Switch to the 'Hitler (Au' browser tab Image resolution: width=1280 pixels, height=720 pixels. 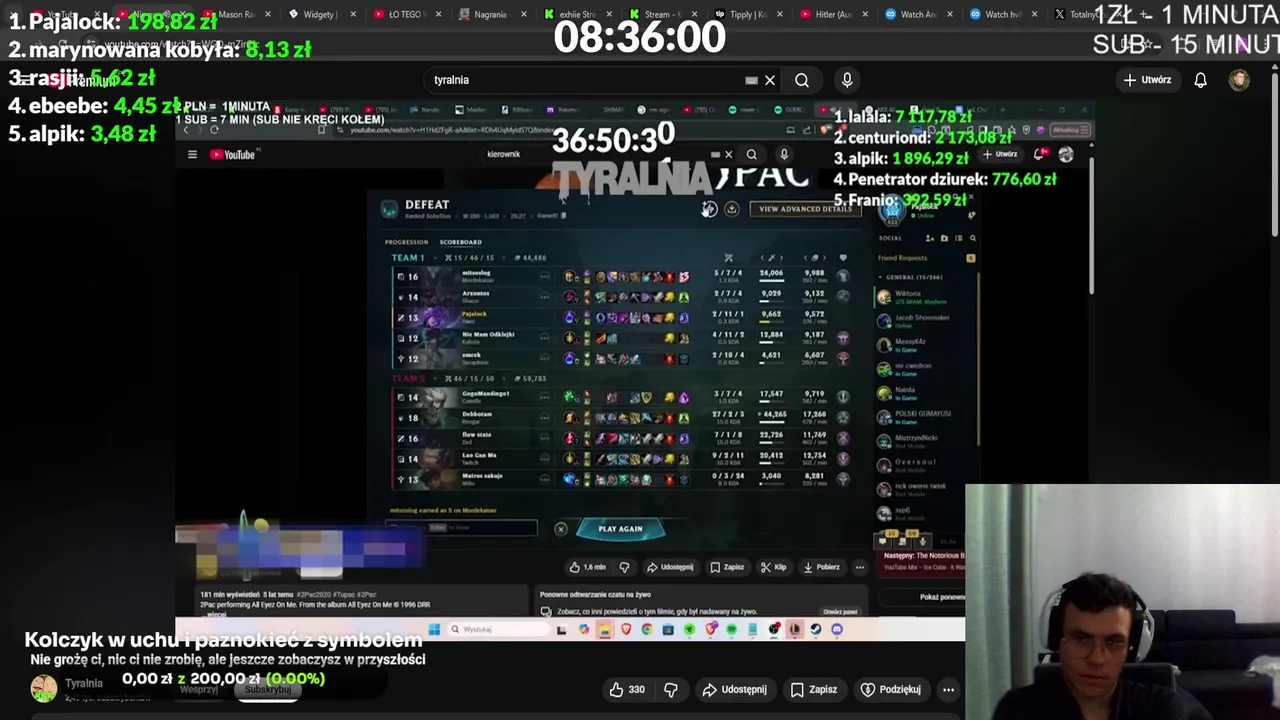832,14
